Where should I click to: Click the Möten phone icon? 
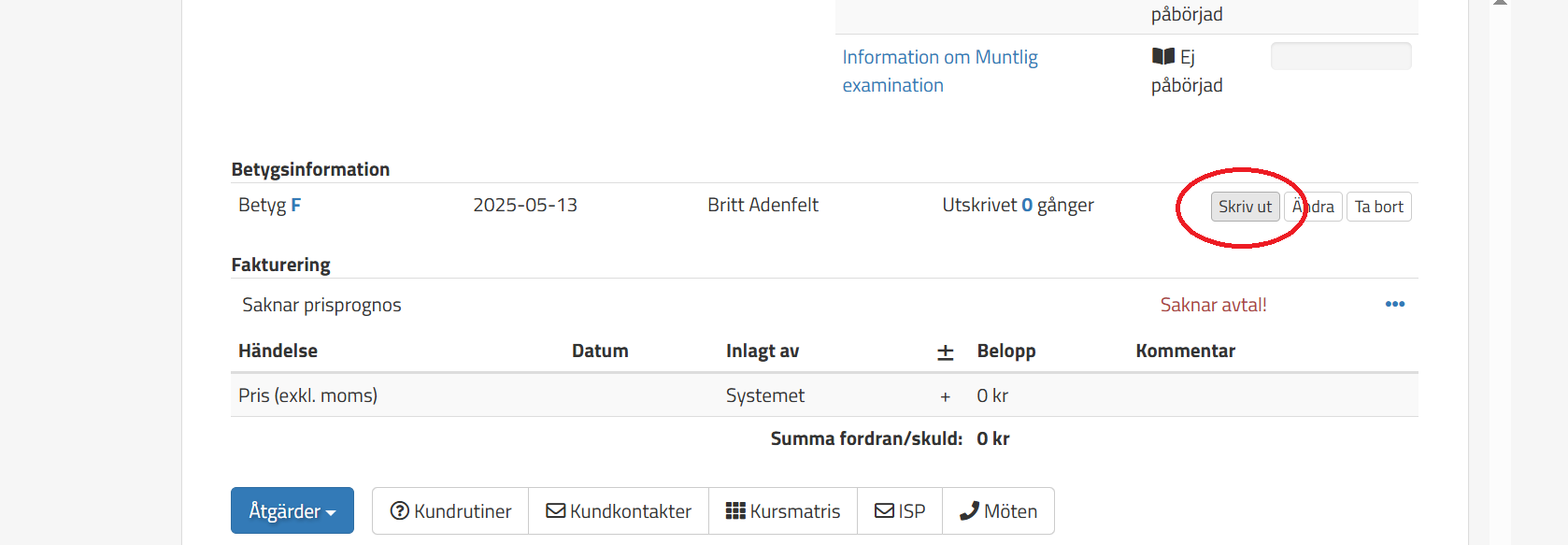pos(970,510)
